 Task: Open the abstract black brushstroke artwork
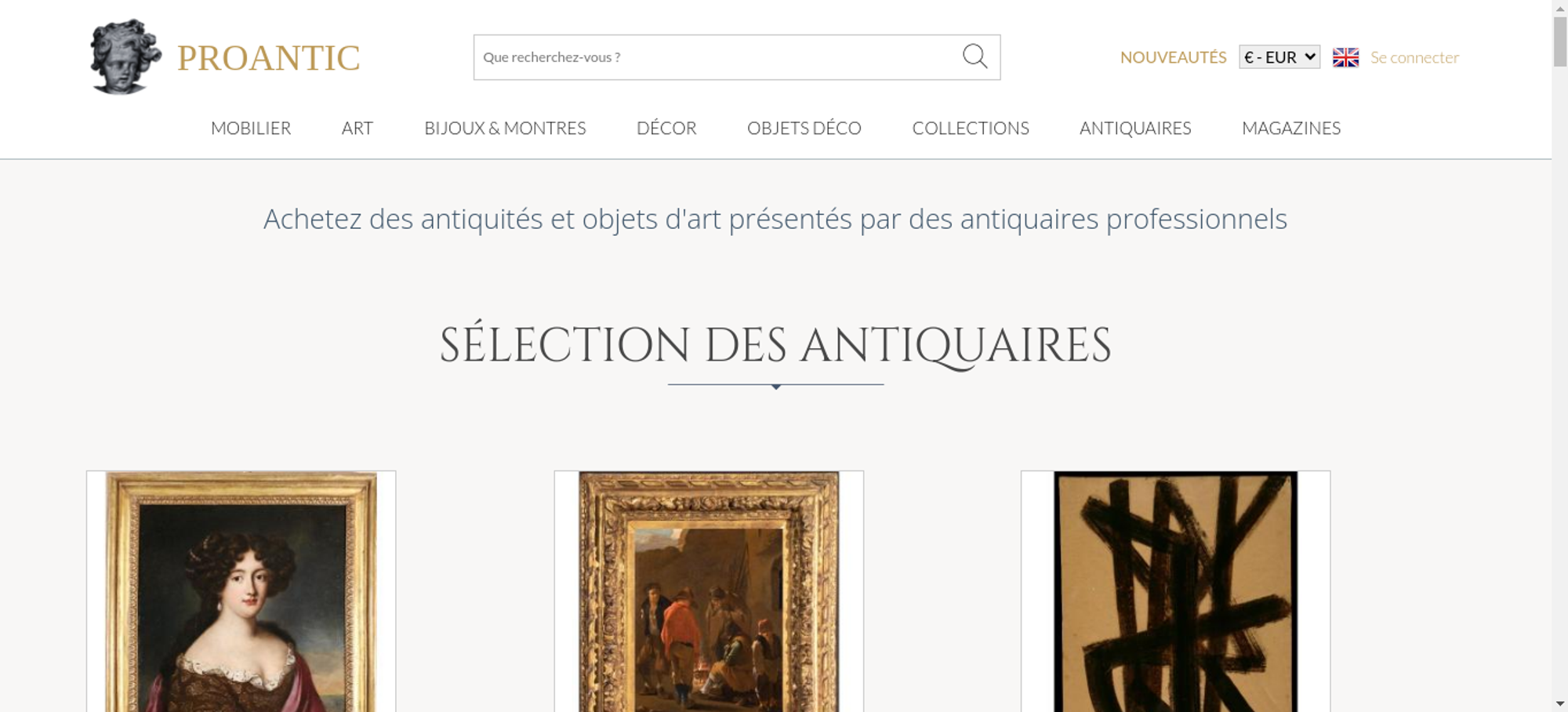(1175, 591)
